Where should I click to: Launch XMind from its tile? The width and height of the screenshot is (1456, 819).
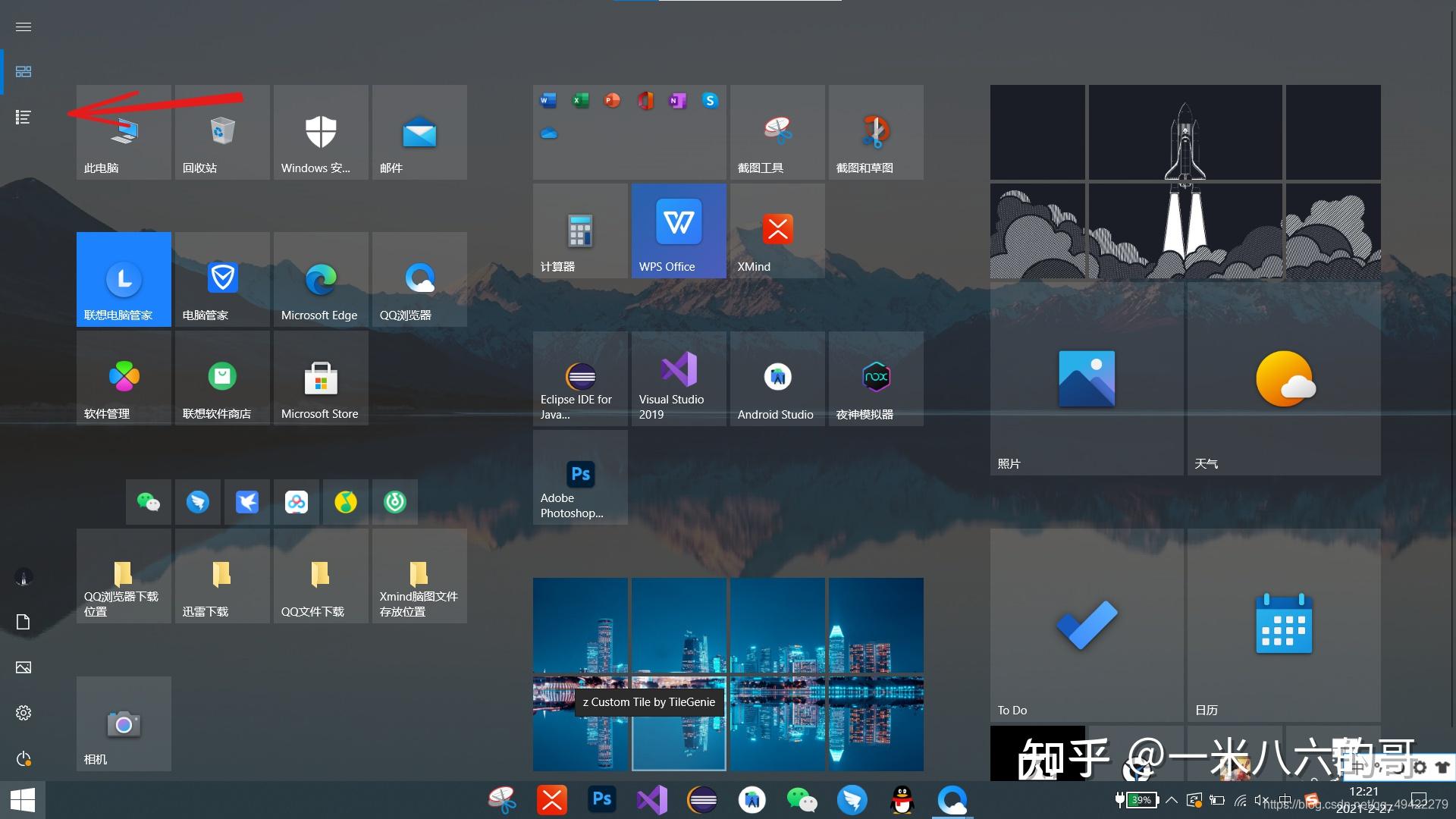pyautogui.click(x=777, y=230)
